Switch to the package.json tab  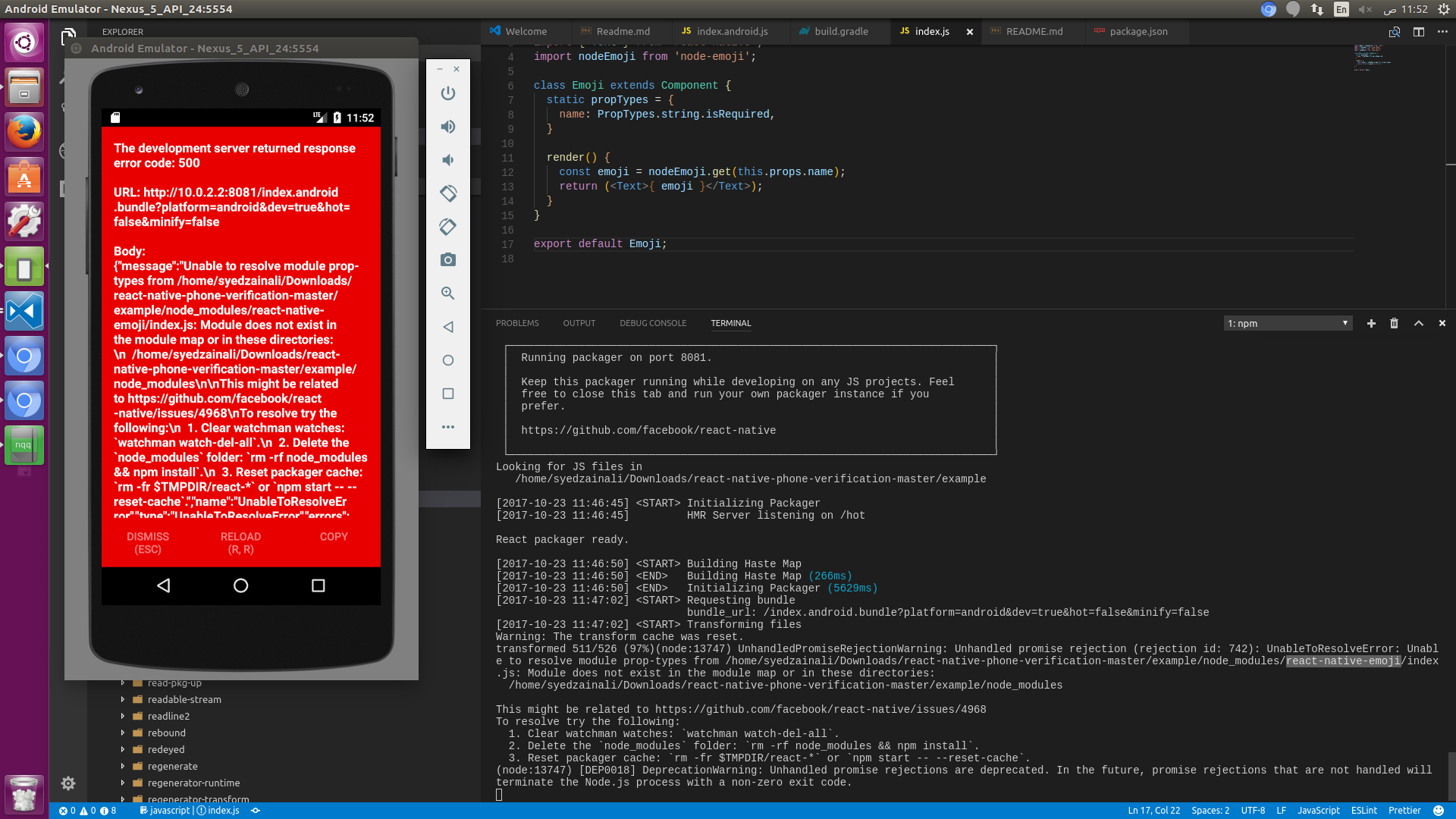pyautogui.click(x=1138, y=32)
